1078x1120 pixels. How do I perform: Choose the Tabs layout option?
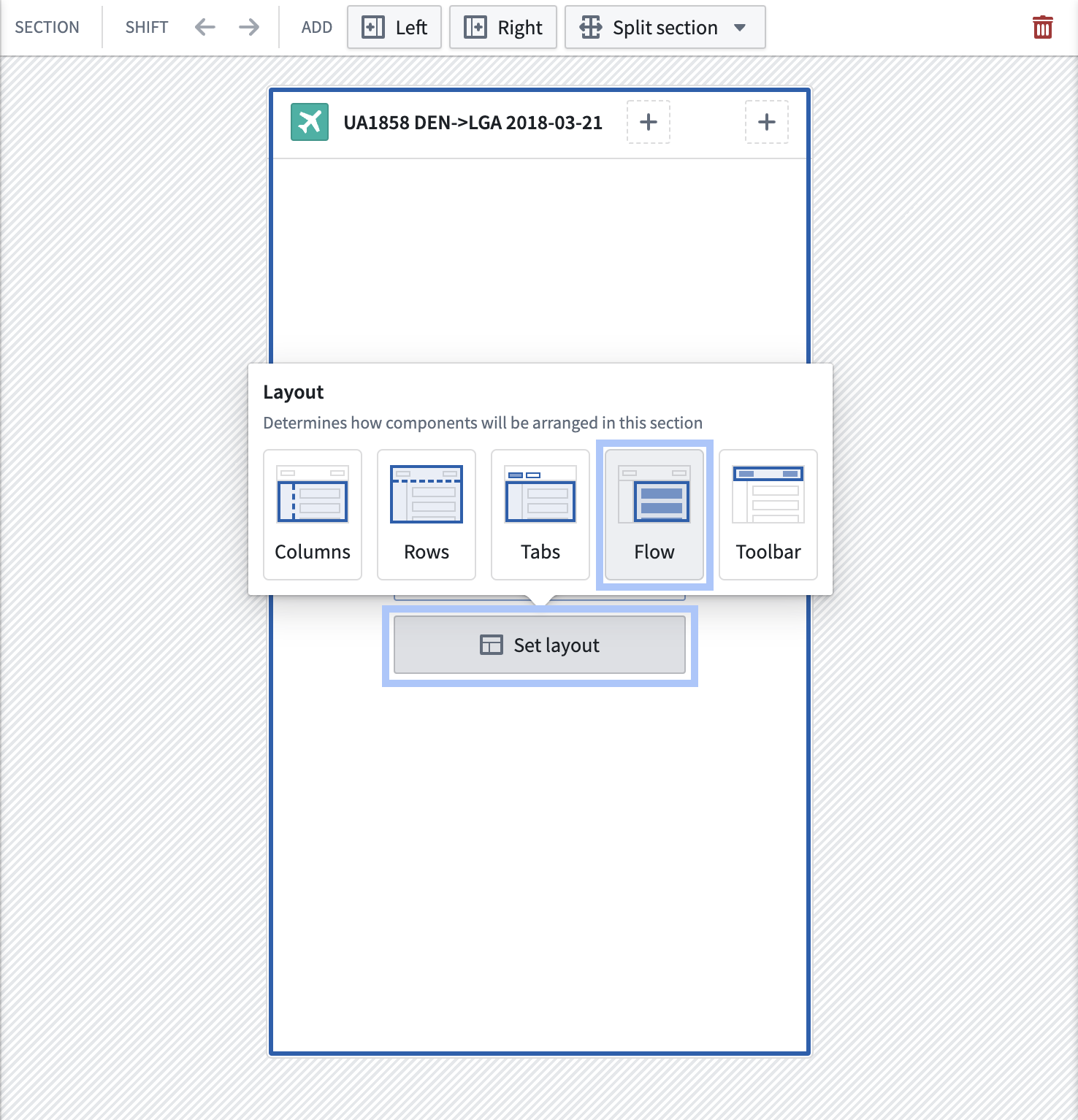pos(540,515)
